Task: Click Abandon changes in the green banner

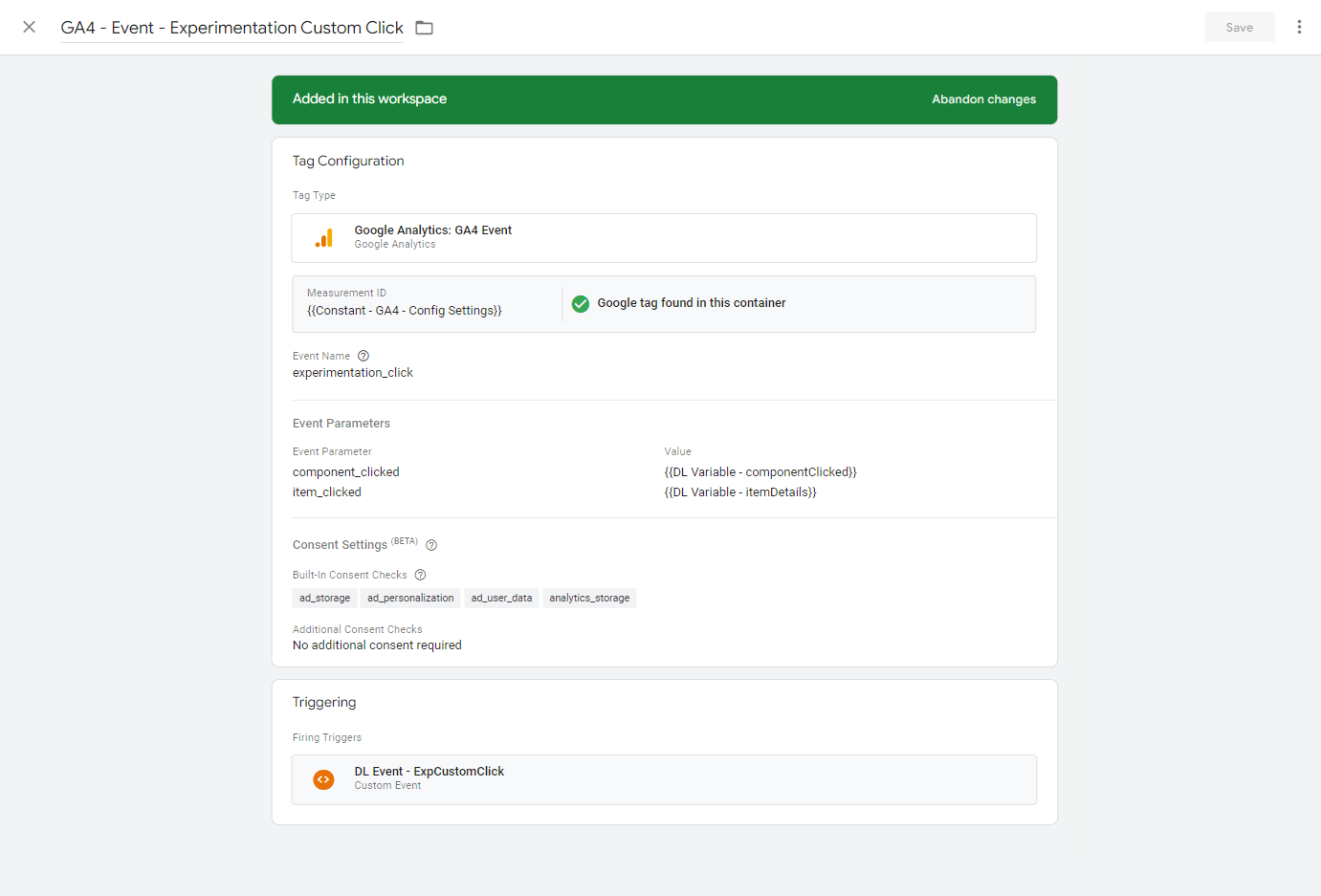Action: 983,99
